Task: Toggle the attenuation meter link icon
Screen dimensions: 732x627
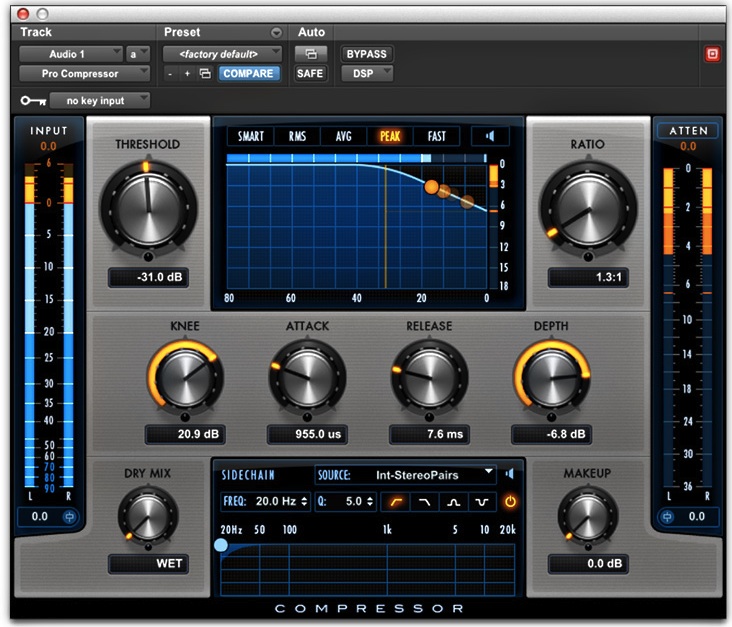Action: coord(667,517)
